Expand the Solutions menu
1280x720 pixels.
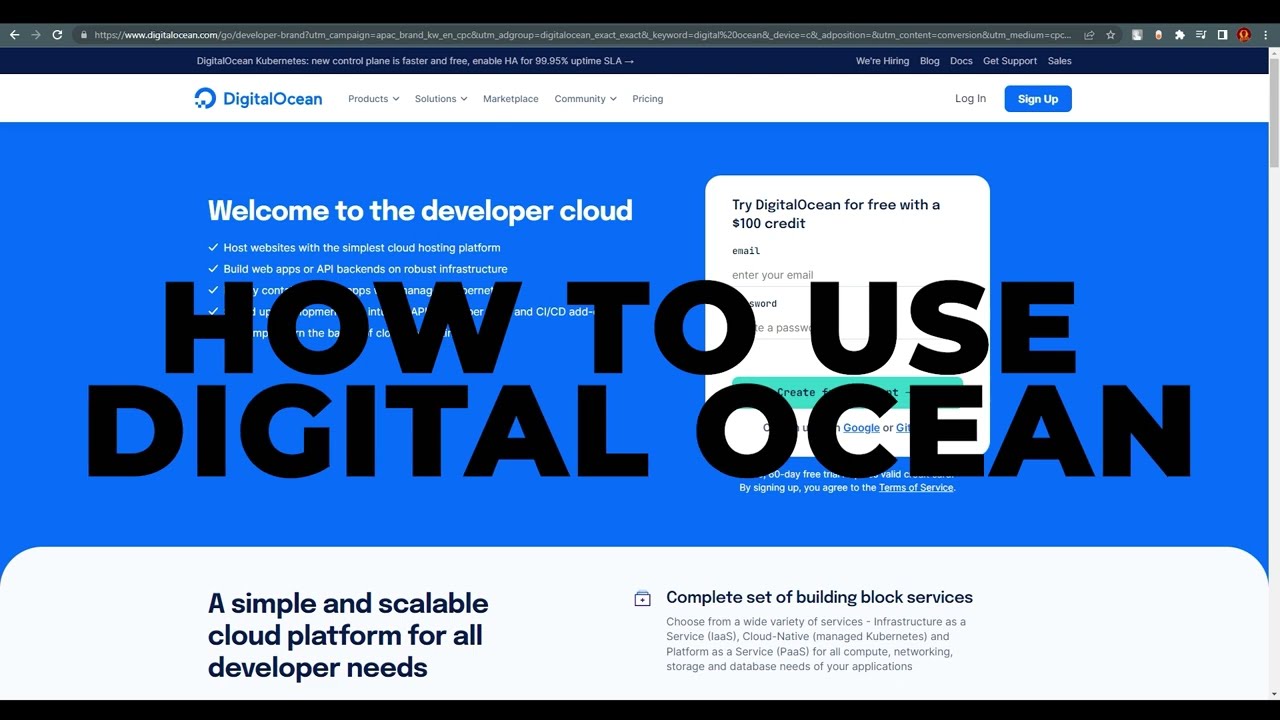[x=441, y=99]
